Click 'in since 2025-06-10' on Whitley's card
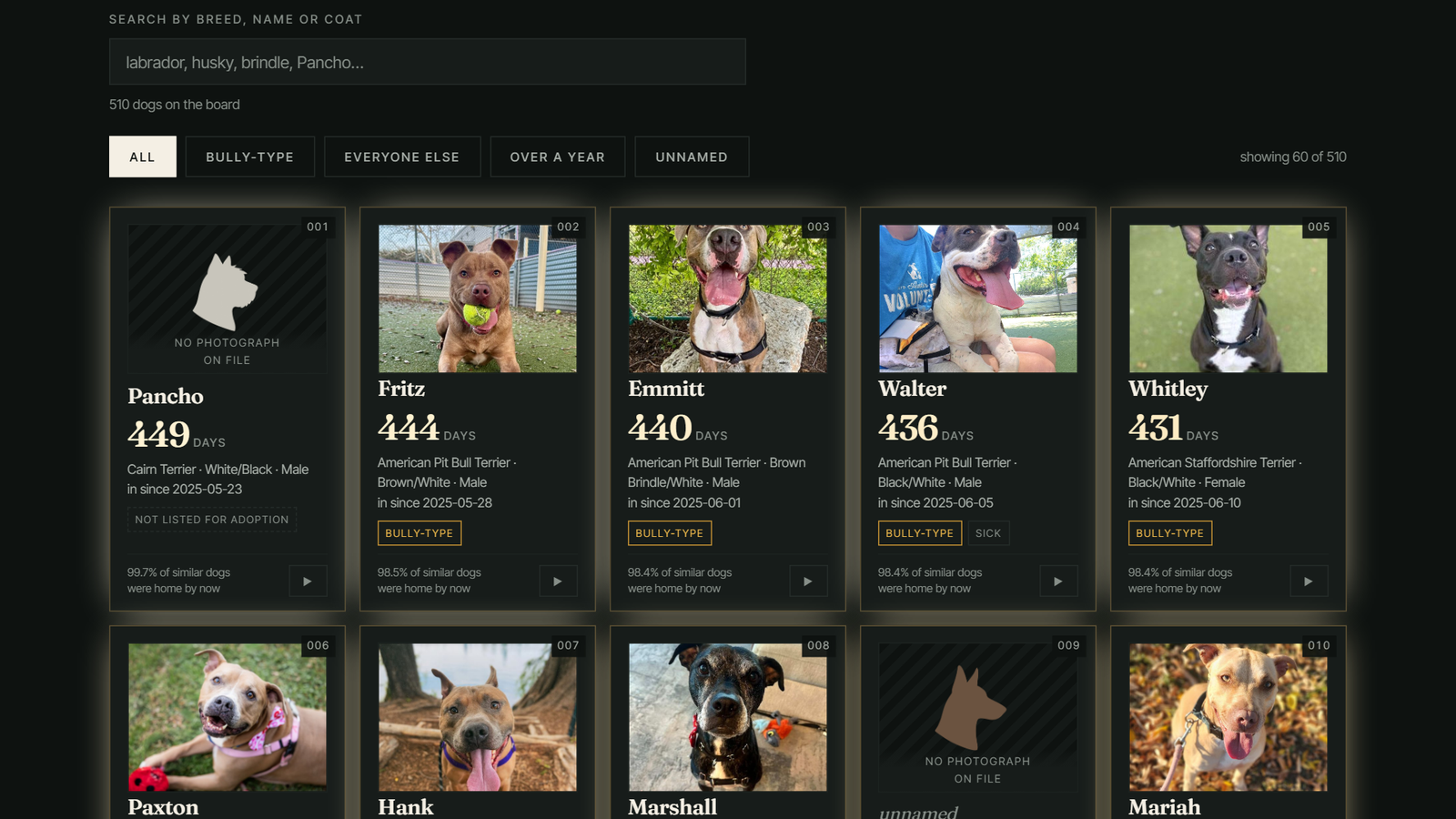1456x819 pixels. pos(1184,502)
